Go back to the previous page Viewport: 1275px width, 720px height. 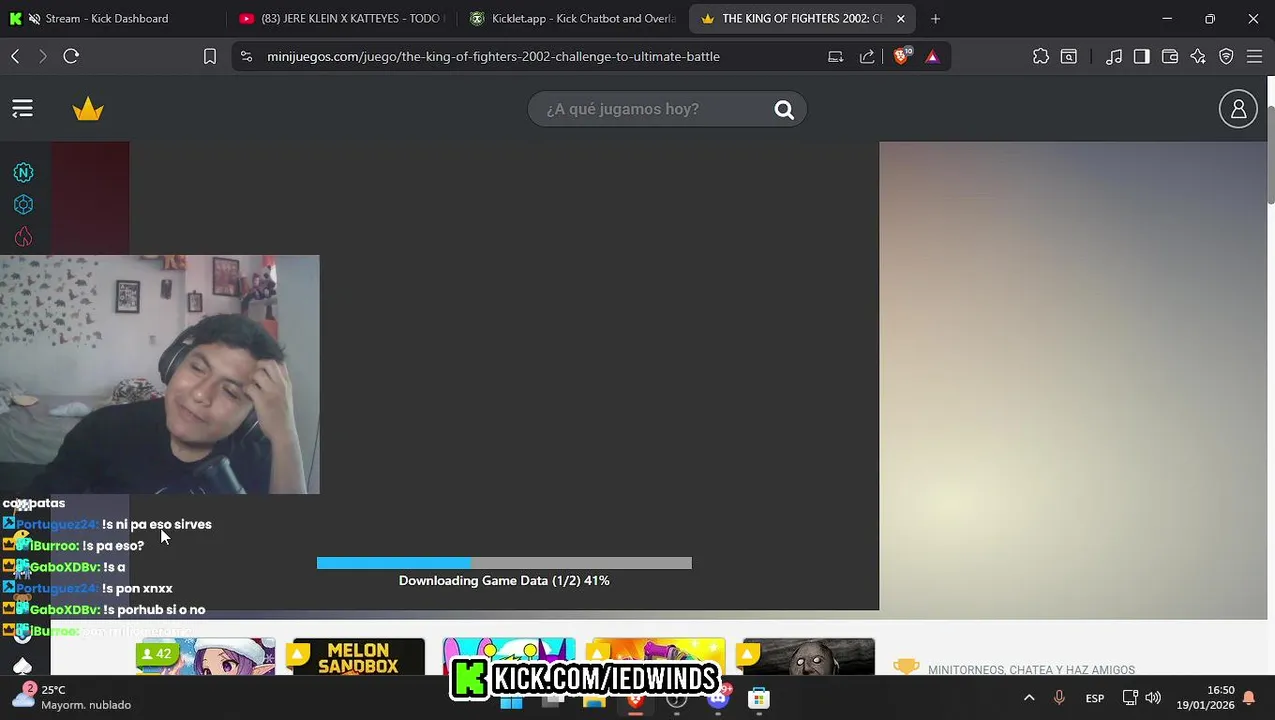point(15,56)
